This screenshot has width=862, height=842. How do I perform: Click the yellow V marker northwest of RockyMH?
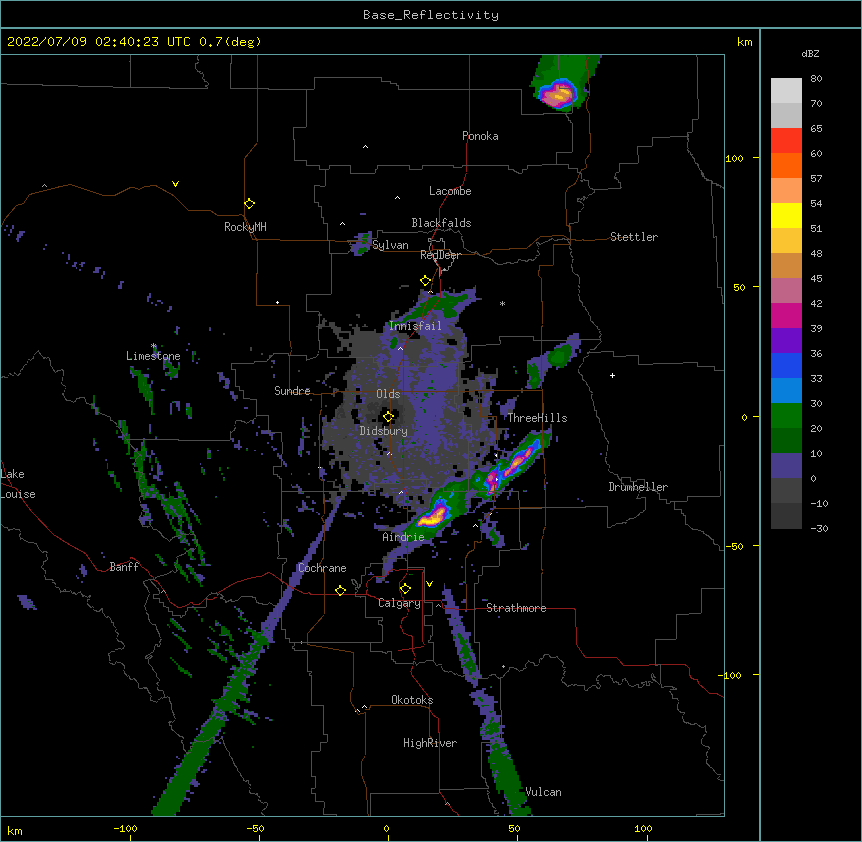[x=175, y=184]
